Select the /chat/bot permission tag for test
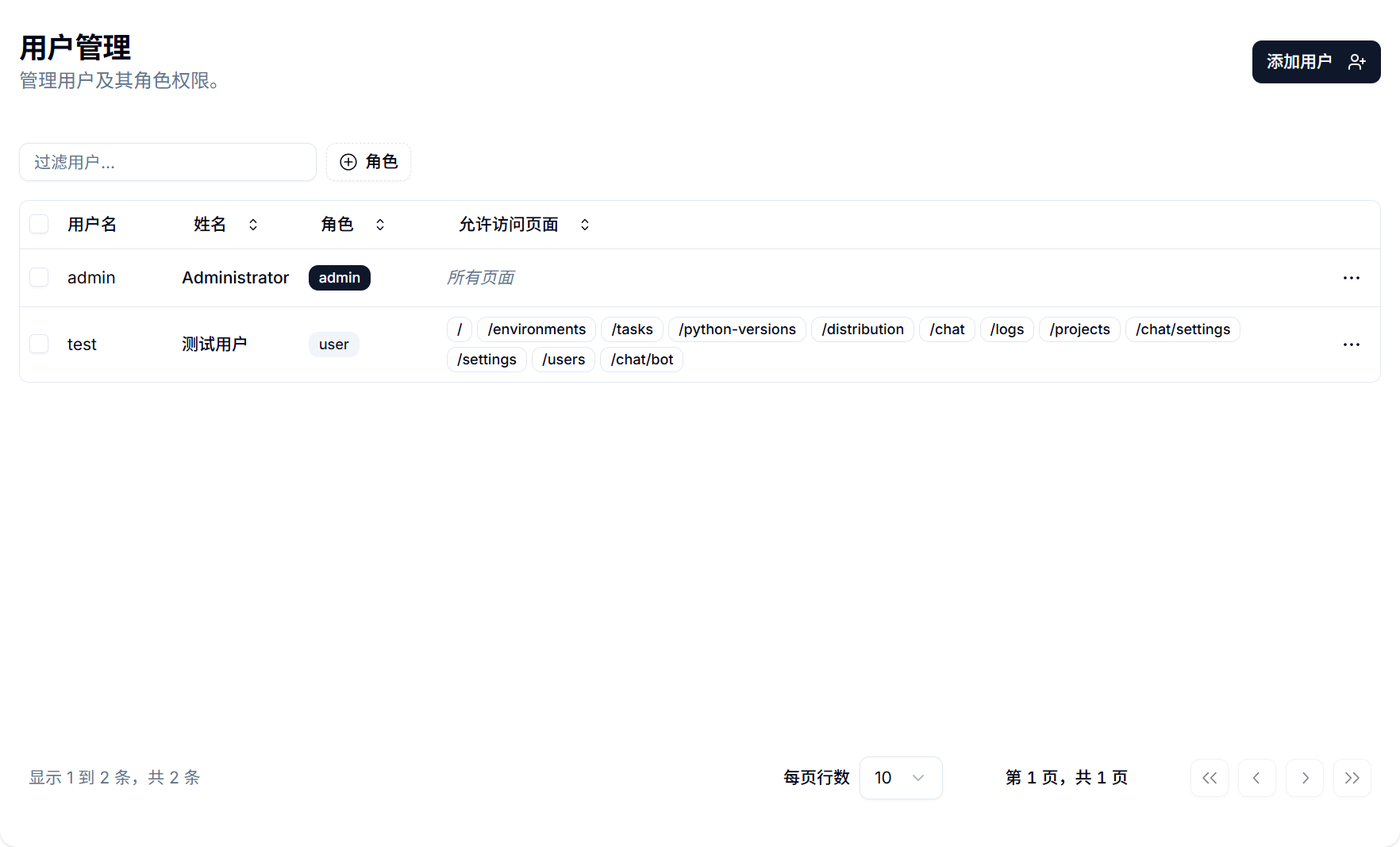This screenshot has height=847, width=1400. click(641, 359)
